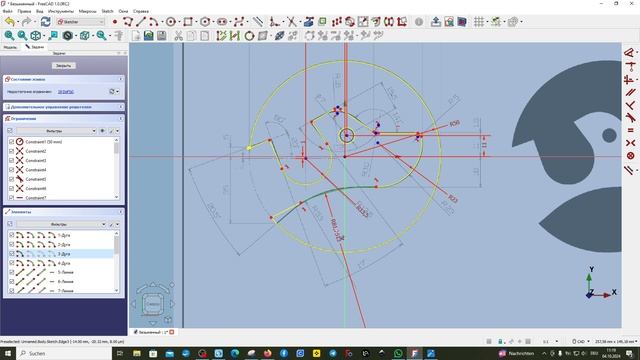
Task: Click the parallel constraint icon in right toolbar
Action: pos(630,92)
